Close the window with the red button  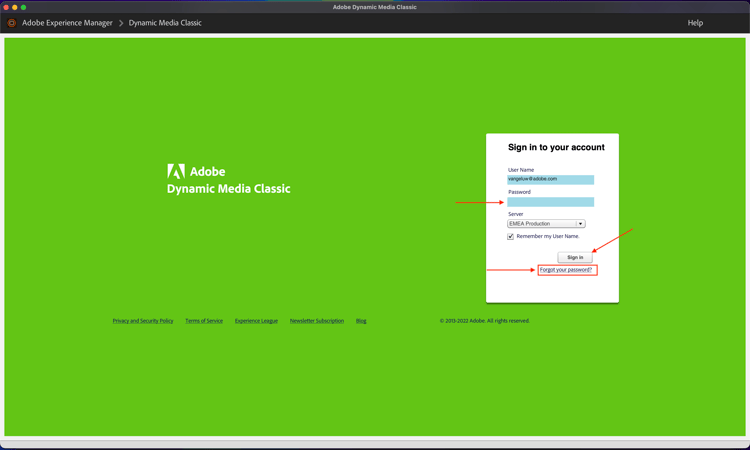6,7
